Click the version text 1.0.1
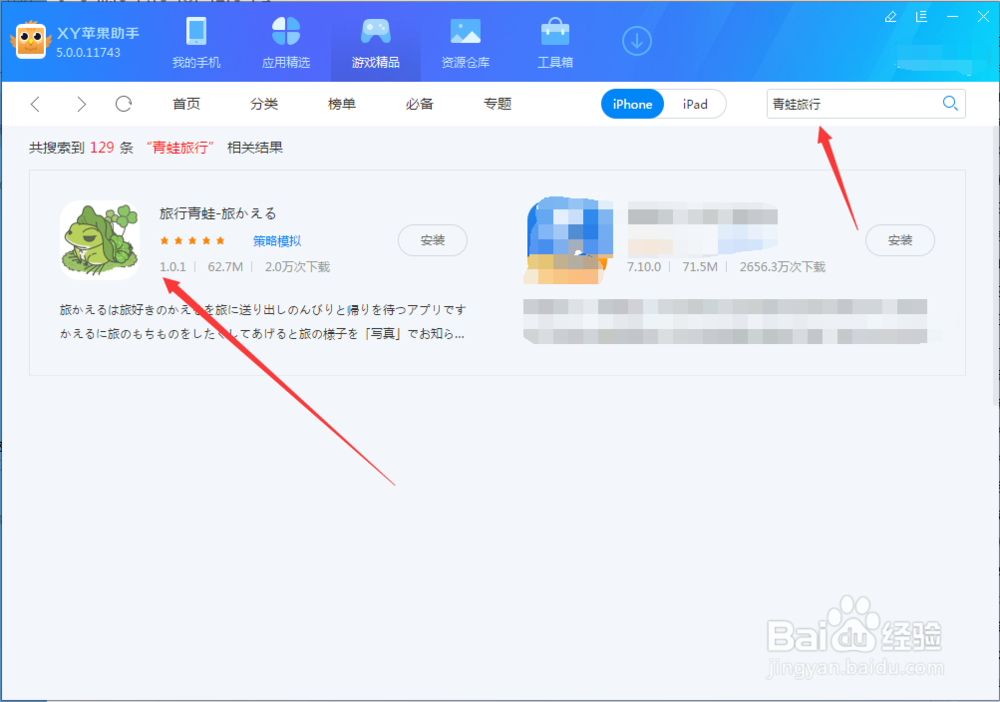Screen dimensions: 1000x702 point(172,267)
